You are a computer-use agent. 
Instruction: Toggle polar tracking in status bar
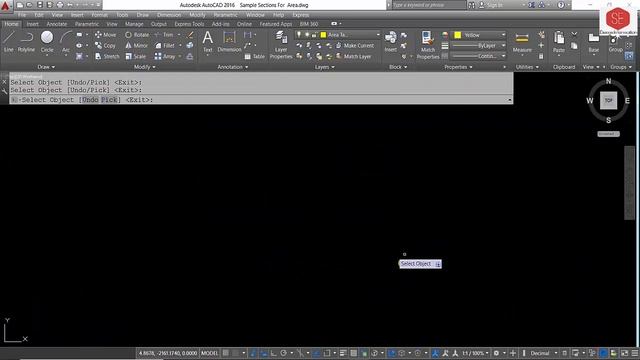[283, 353]
